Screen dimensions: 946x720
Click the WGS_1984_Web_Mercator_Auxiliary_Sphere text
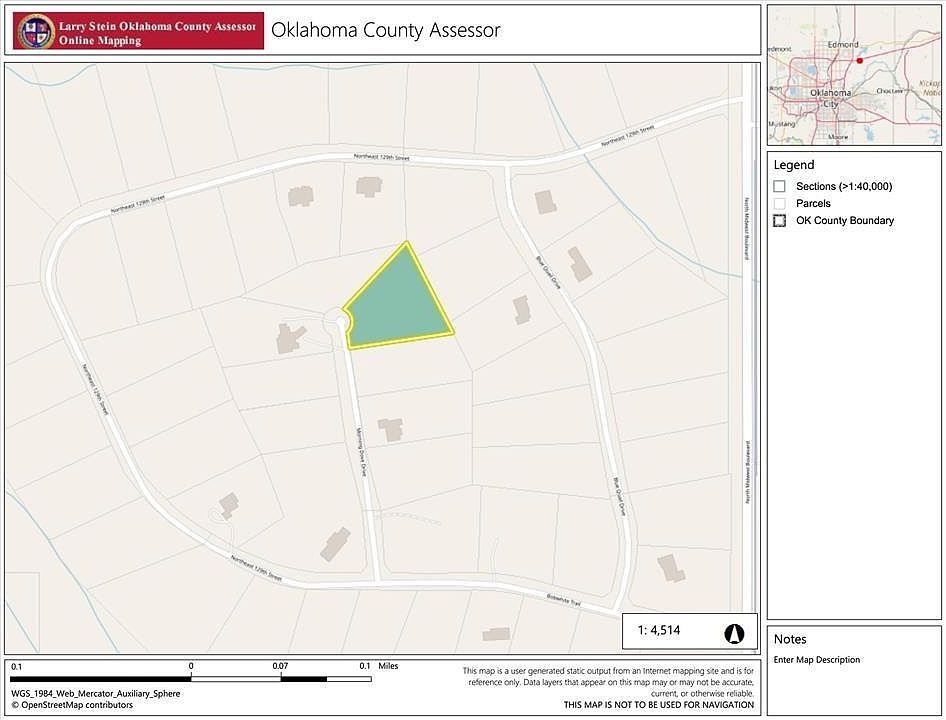(x=95, y=693)
